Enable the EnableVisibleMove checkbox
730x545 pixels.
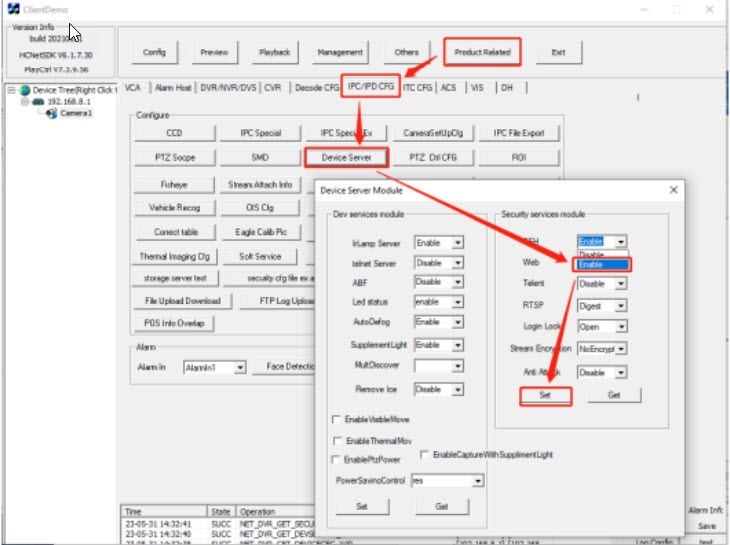[x=335, y=420]
